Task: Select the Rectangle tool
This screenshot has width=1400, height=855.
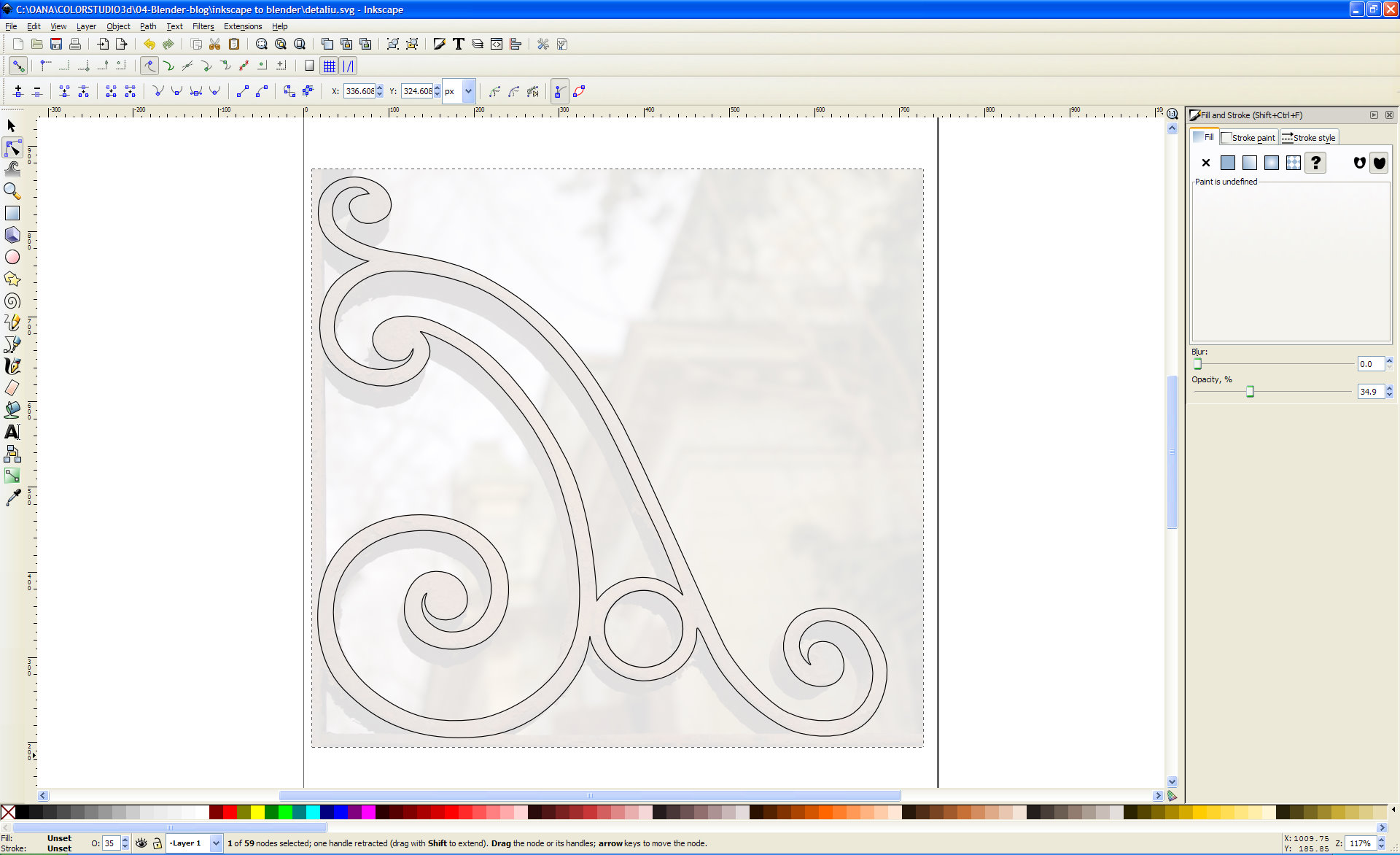Action: (x=12, y=213)
